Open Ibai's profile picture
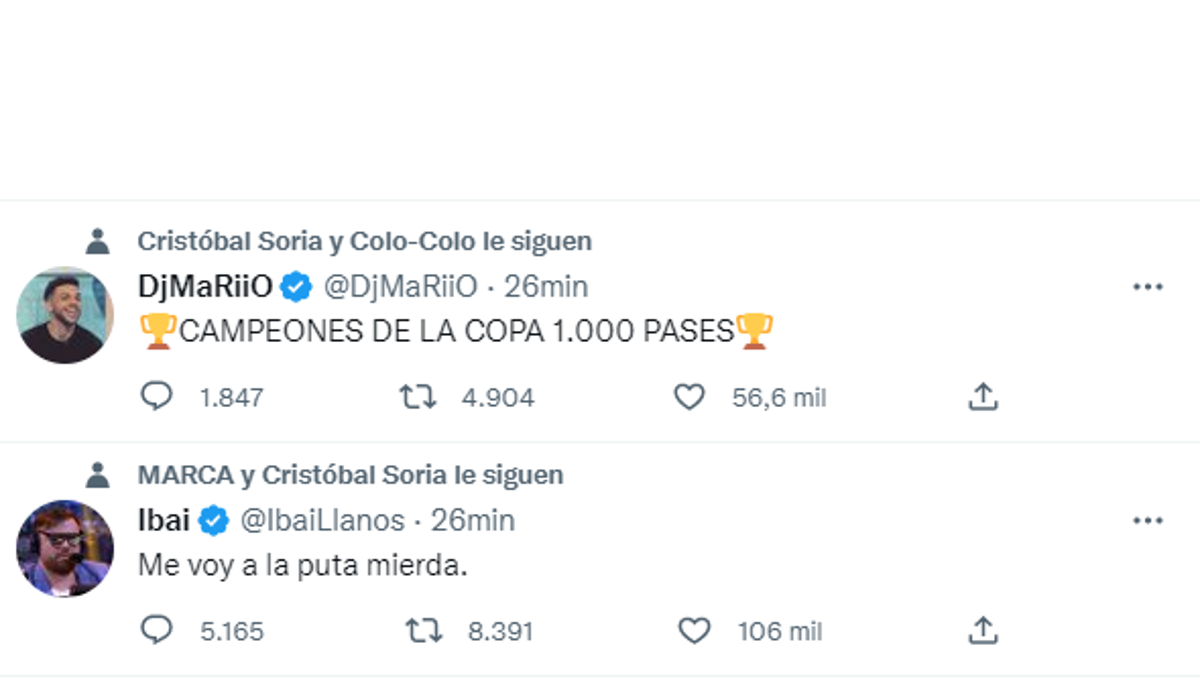 [65, 548]
